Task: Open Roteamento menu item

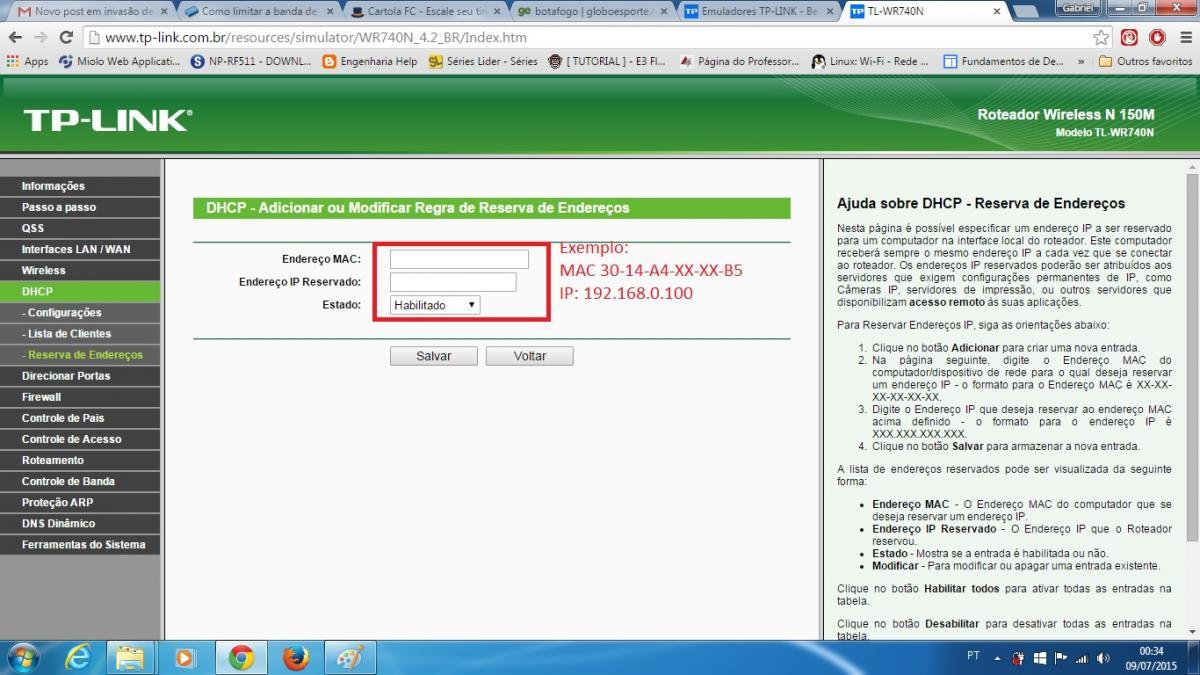Action: tap(80, 460)
